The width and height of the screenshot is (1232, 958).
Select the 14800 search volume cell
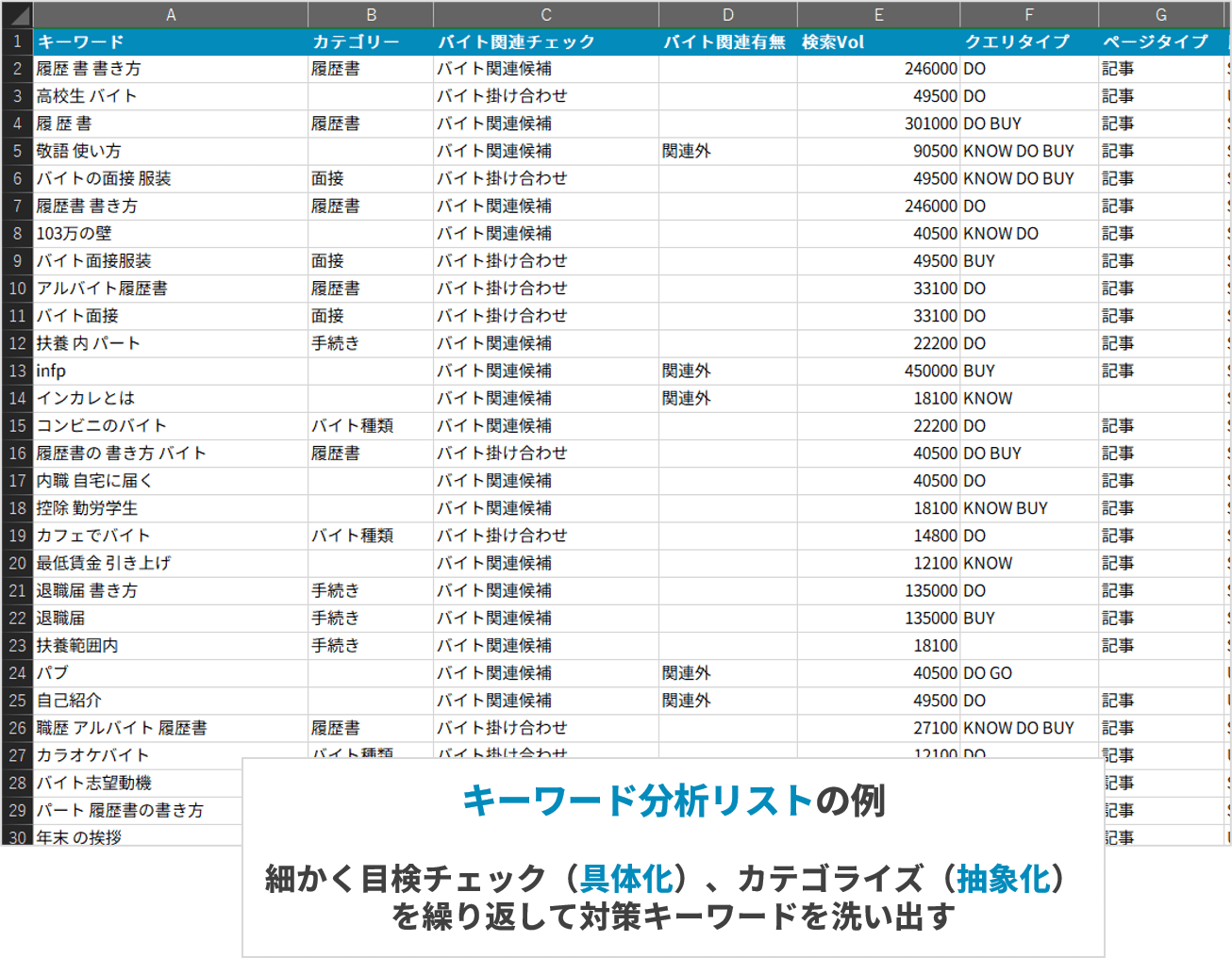point(879,536)
